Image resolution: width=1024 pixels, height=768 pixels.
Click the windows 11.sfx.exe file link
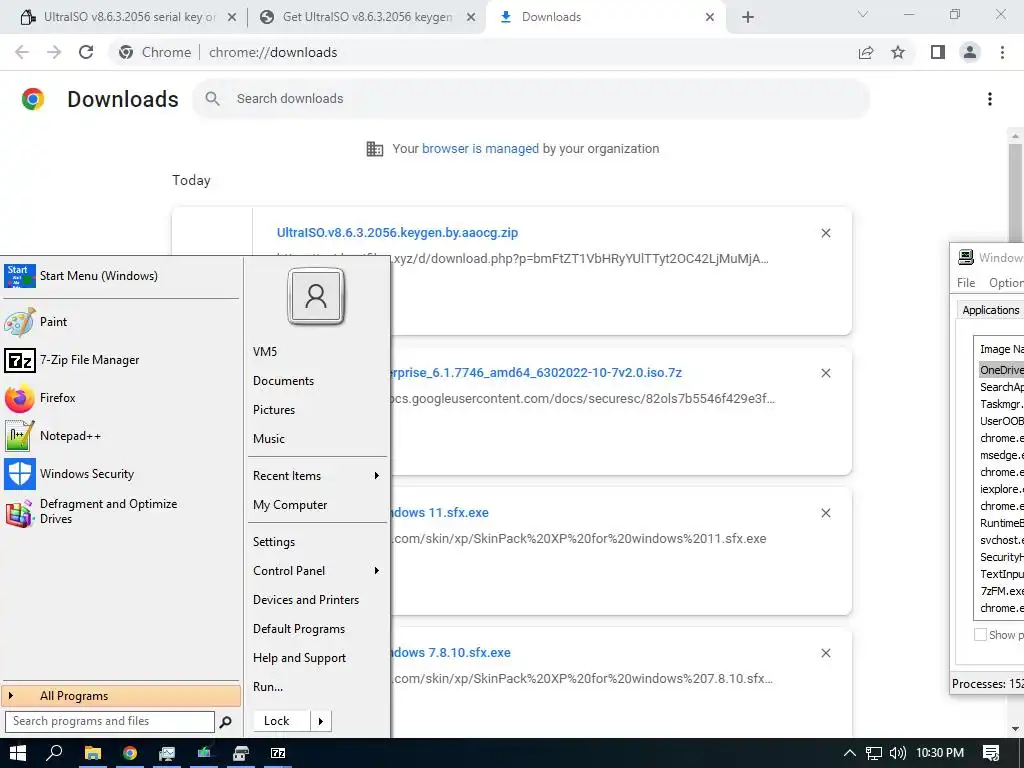pyautogui.click(x=440, y=513)
